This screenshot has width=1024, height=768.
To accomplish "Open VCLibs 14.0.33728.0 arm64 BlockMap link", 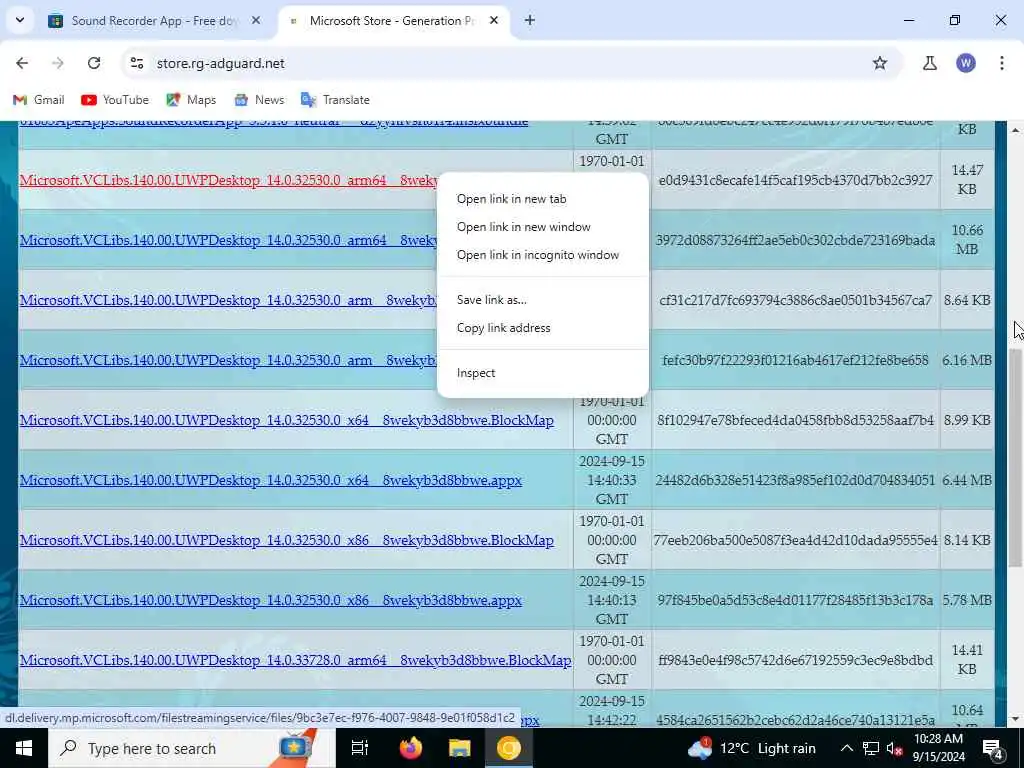I will tap(296, 661).
